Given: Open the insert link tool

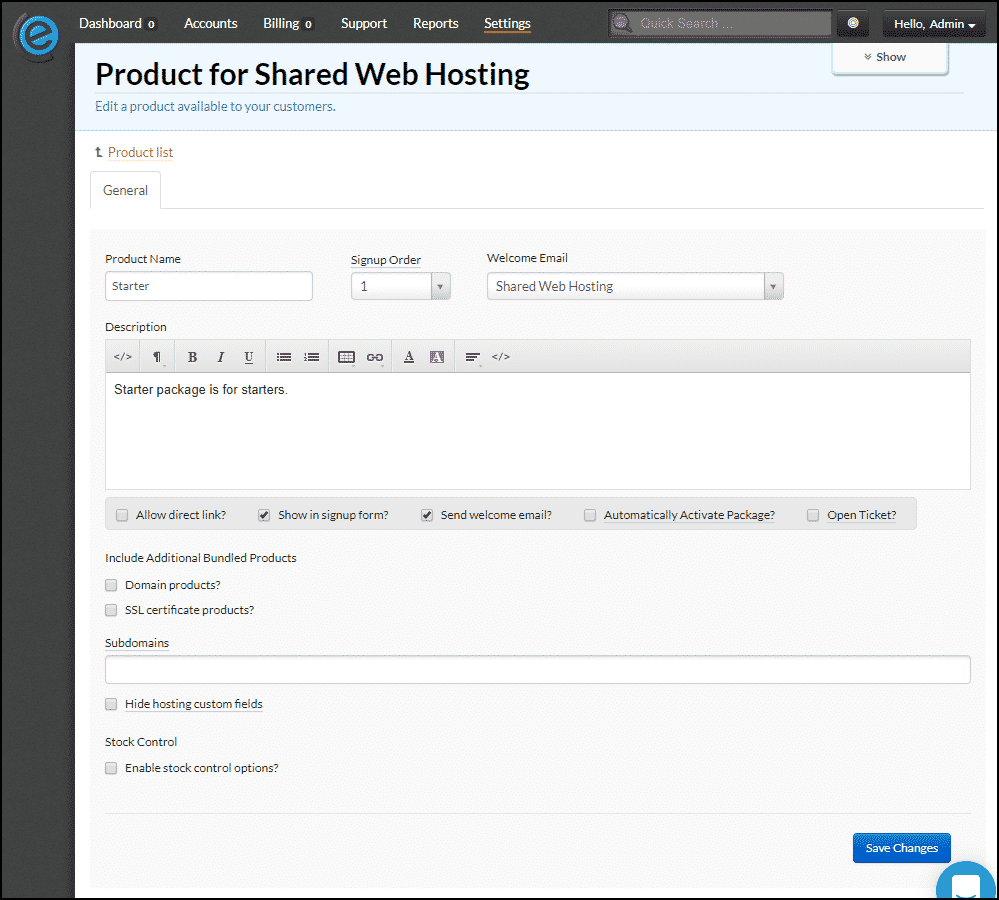Looking at the screenshot, I should coord(375,357).
